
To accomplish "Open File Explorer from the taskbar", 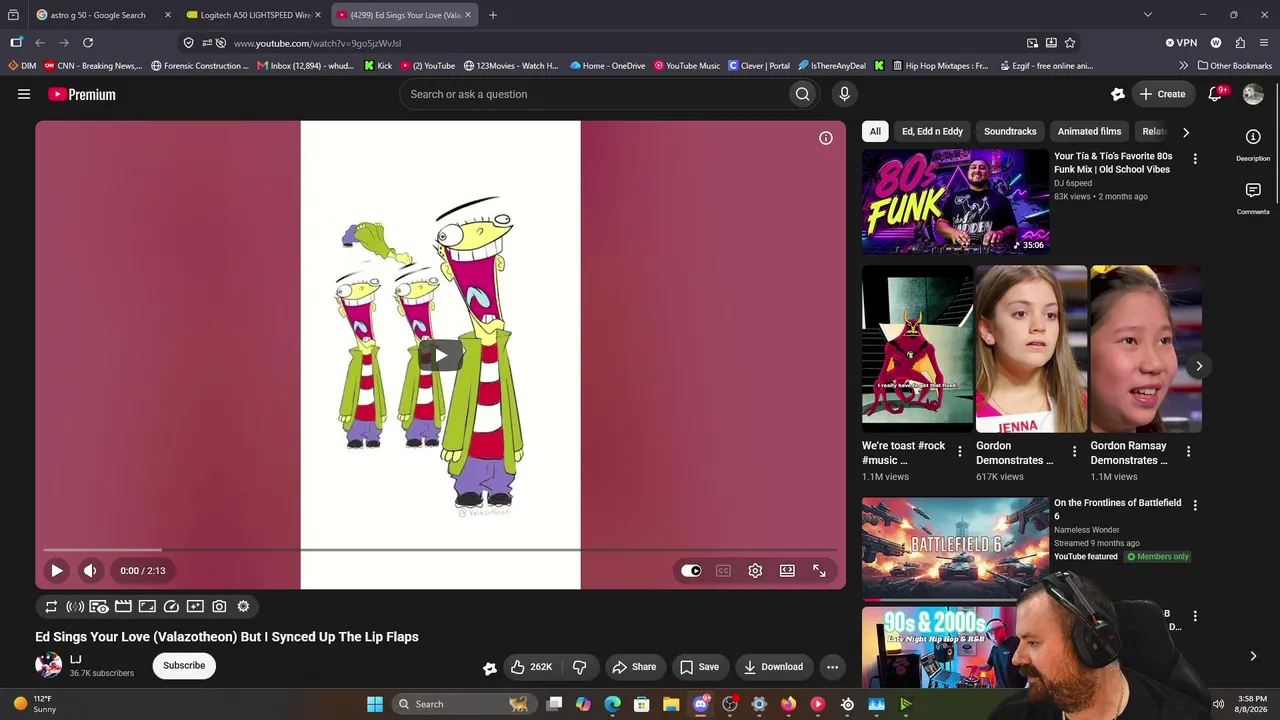I will pos(671,704).
